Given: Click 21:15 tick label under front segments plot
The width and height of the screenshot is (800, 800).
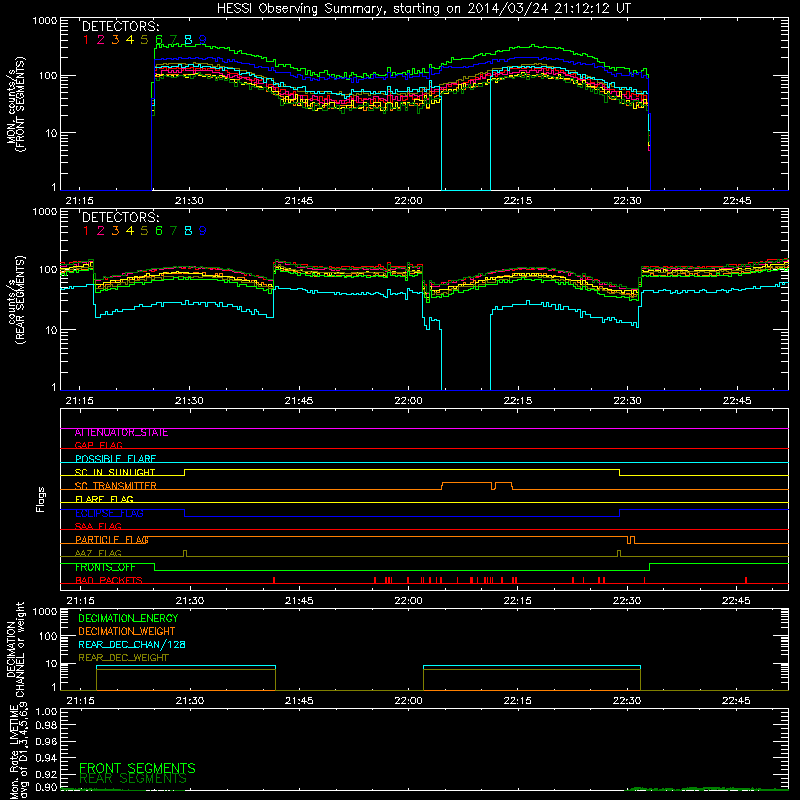Looking at the screenshot, I should (x=80, y=201).
